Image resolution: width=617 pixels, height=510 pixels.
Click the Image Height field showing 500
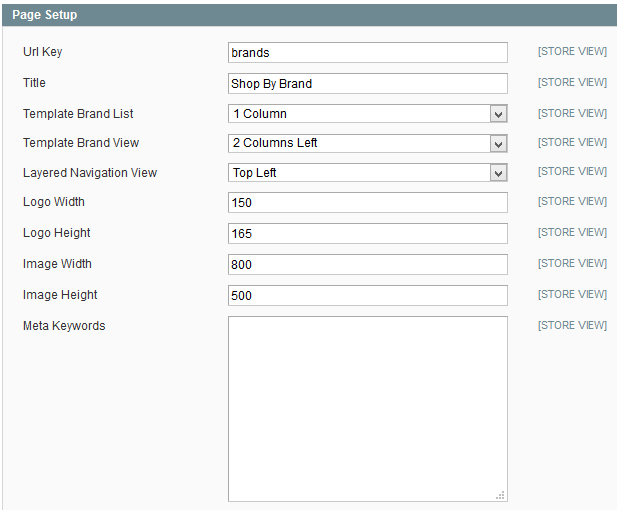point(368,296)
